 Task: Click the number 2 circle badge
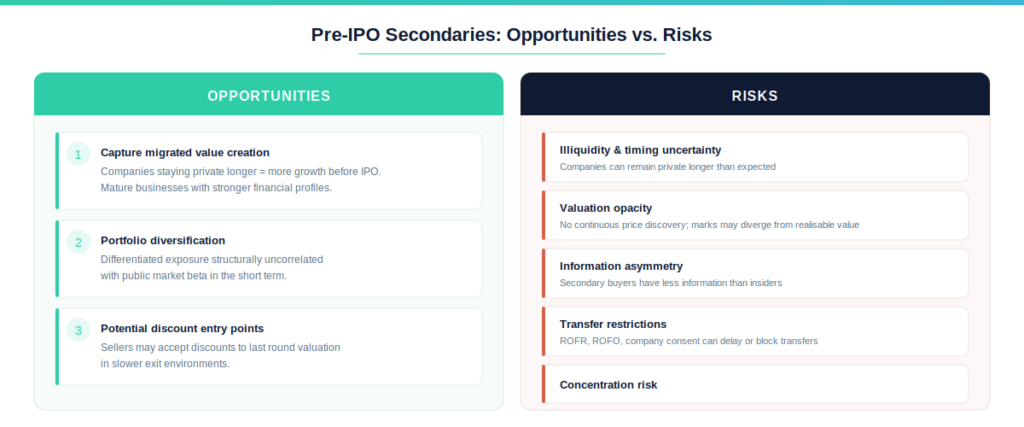point(79,242)
